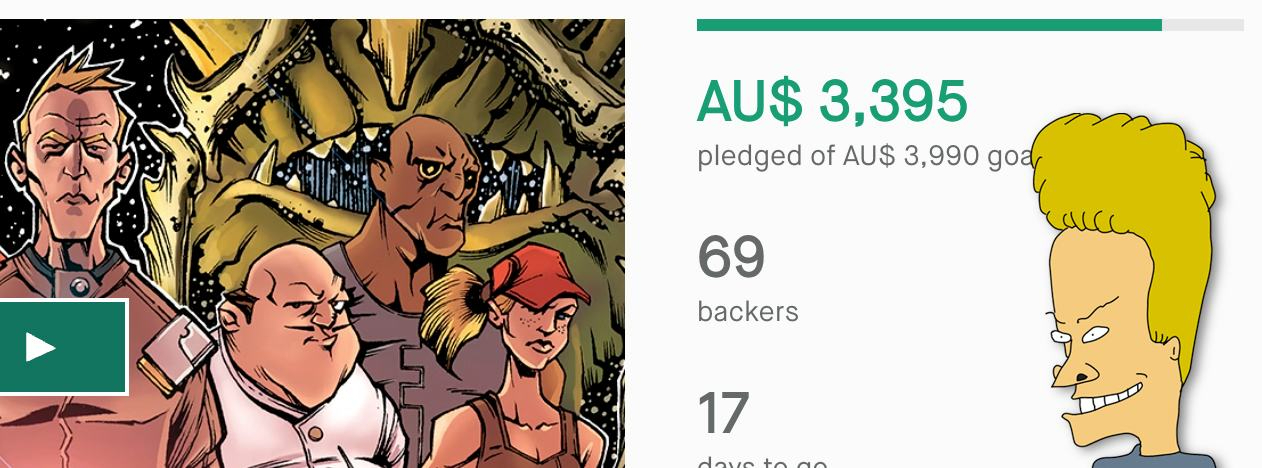Image resolution: width=1262 pixels, height=468 pixels.
Task: Click the 'backers' label
Action: click(748, 311)
